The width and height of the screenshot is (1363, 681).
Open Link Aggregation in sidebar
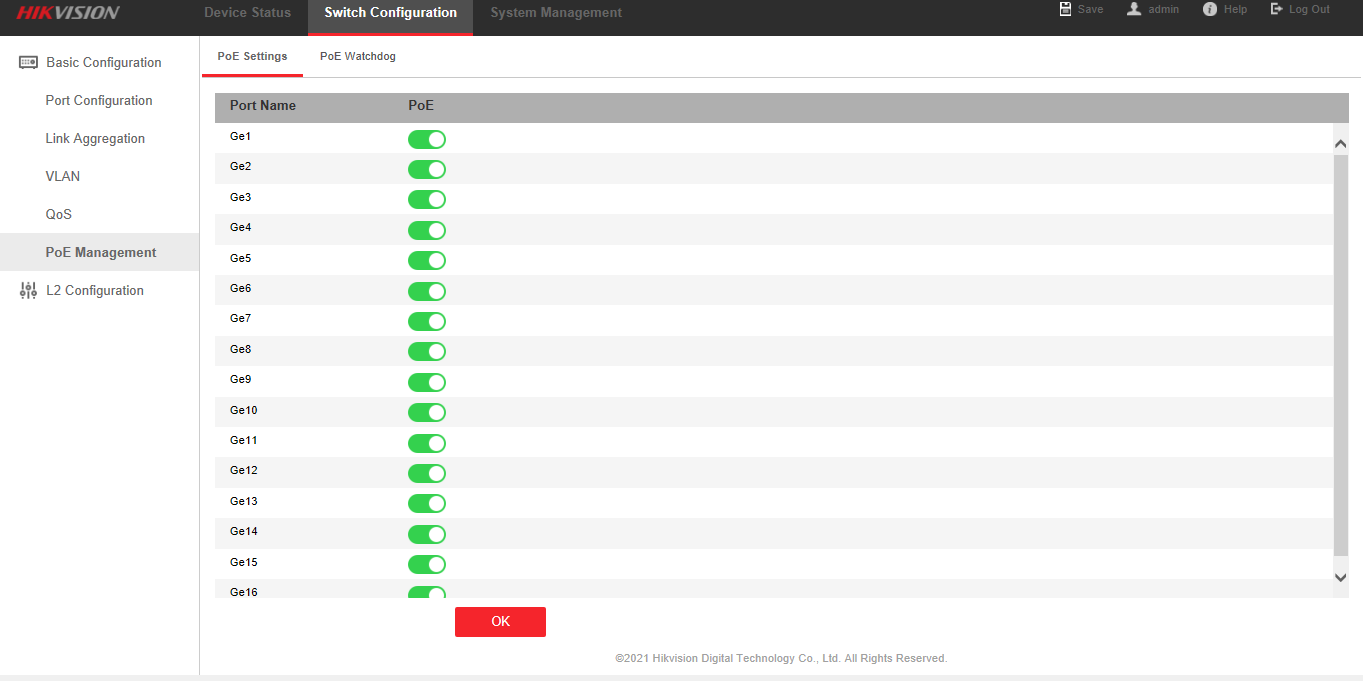(x=95, y=139)
